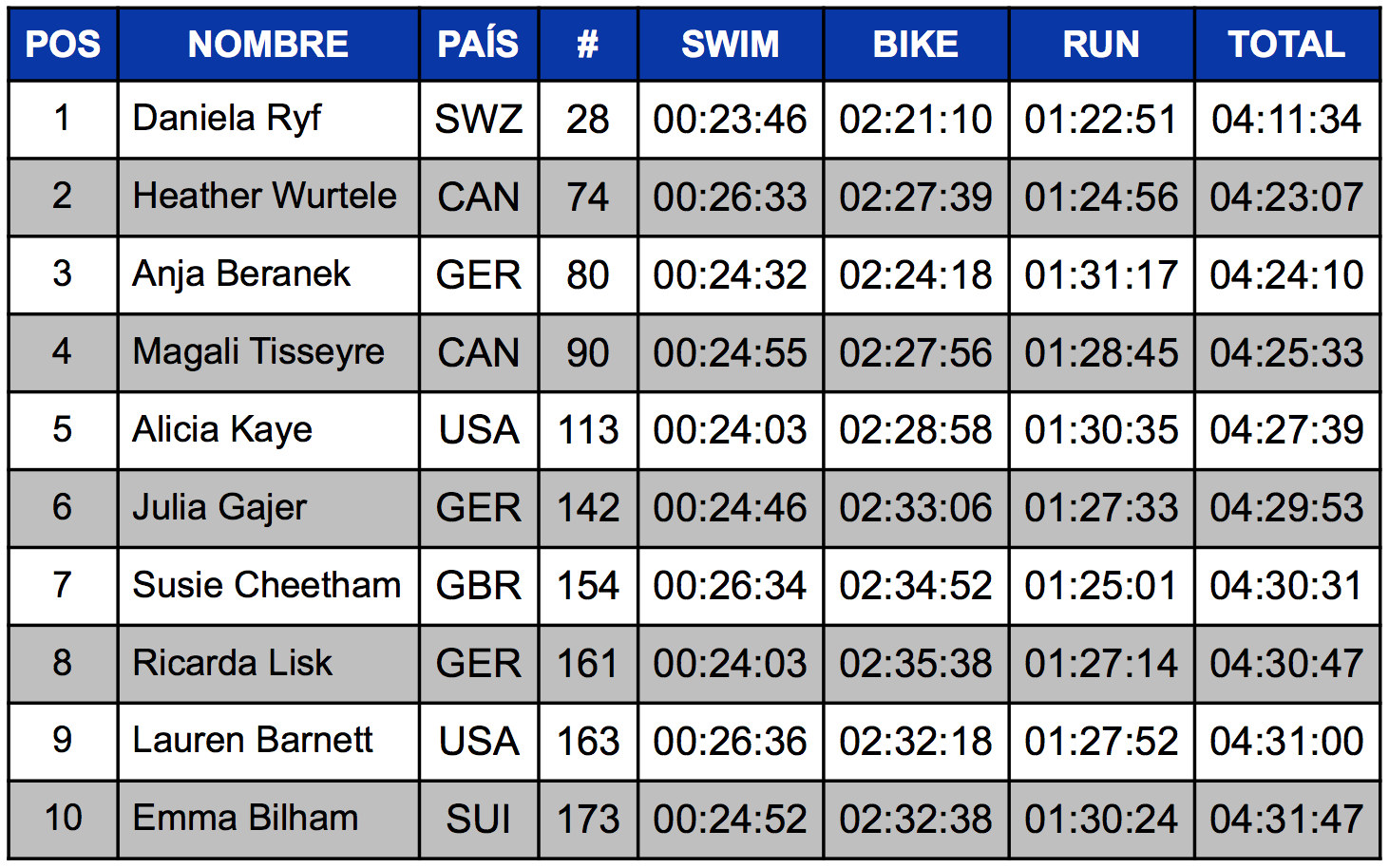Select the BIKE column header
This screenshot has width=1389, height=868.
tap(916, 44)
